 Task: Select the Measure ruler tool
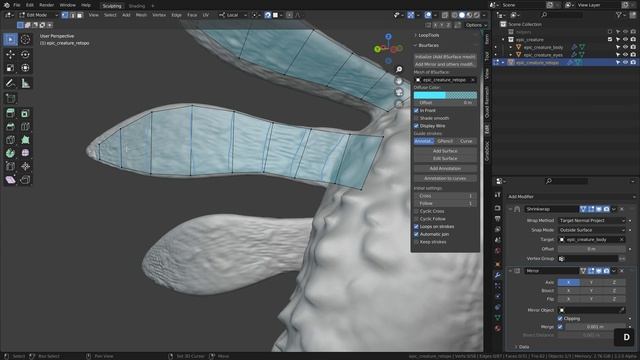pos(25,83)
